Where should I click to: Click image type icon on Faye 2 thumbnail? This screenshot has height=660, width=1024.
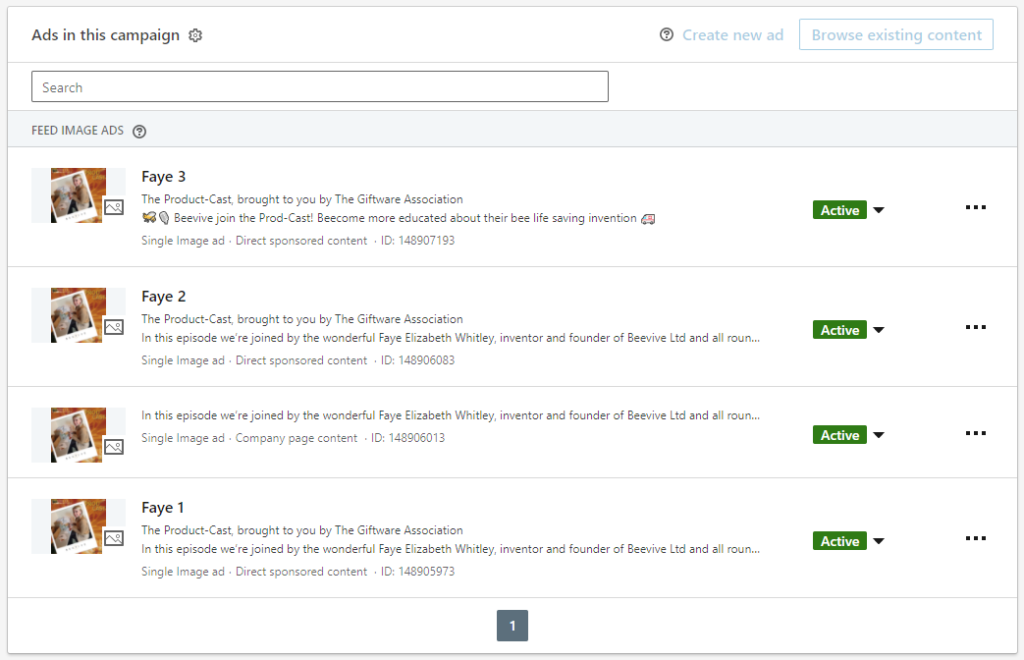click(x=114, y=327)
